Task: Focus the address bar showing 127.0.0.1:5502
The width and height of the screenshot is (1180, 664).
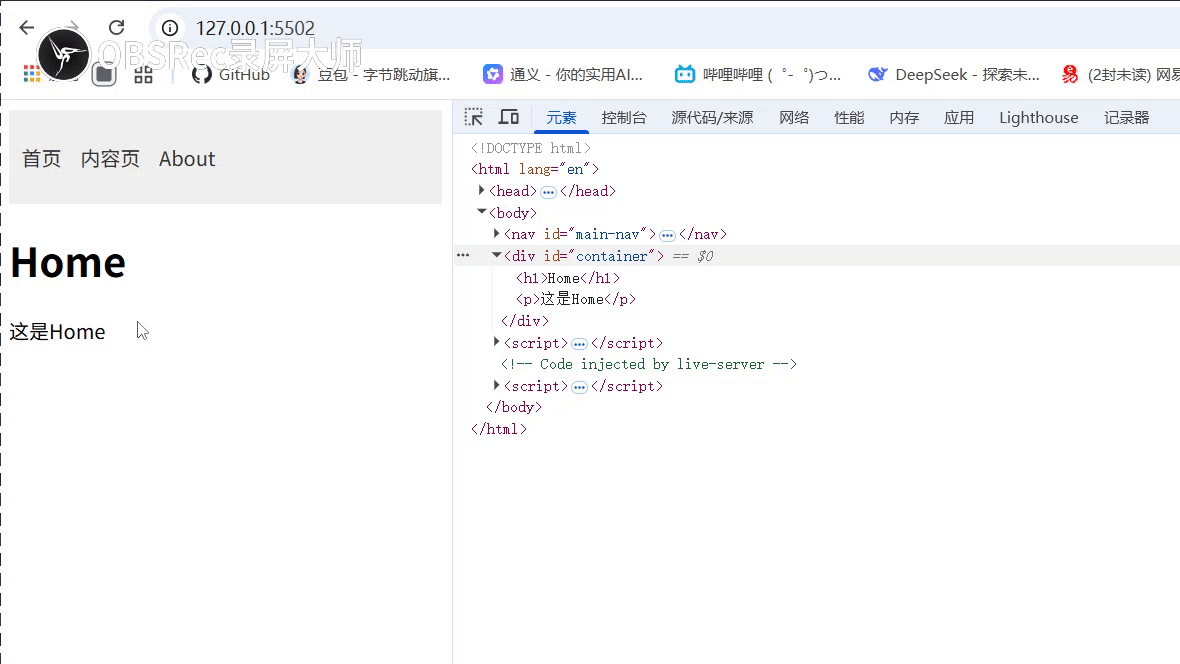Action: pyautogui.click(x=255, y=28)
